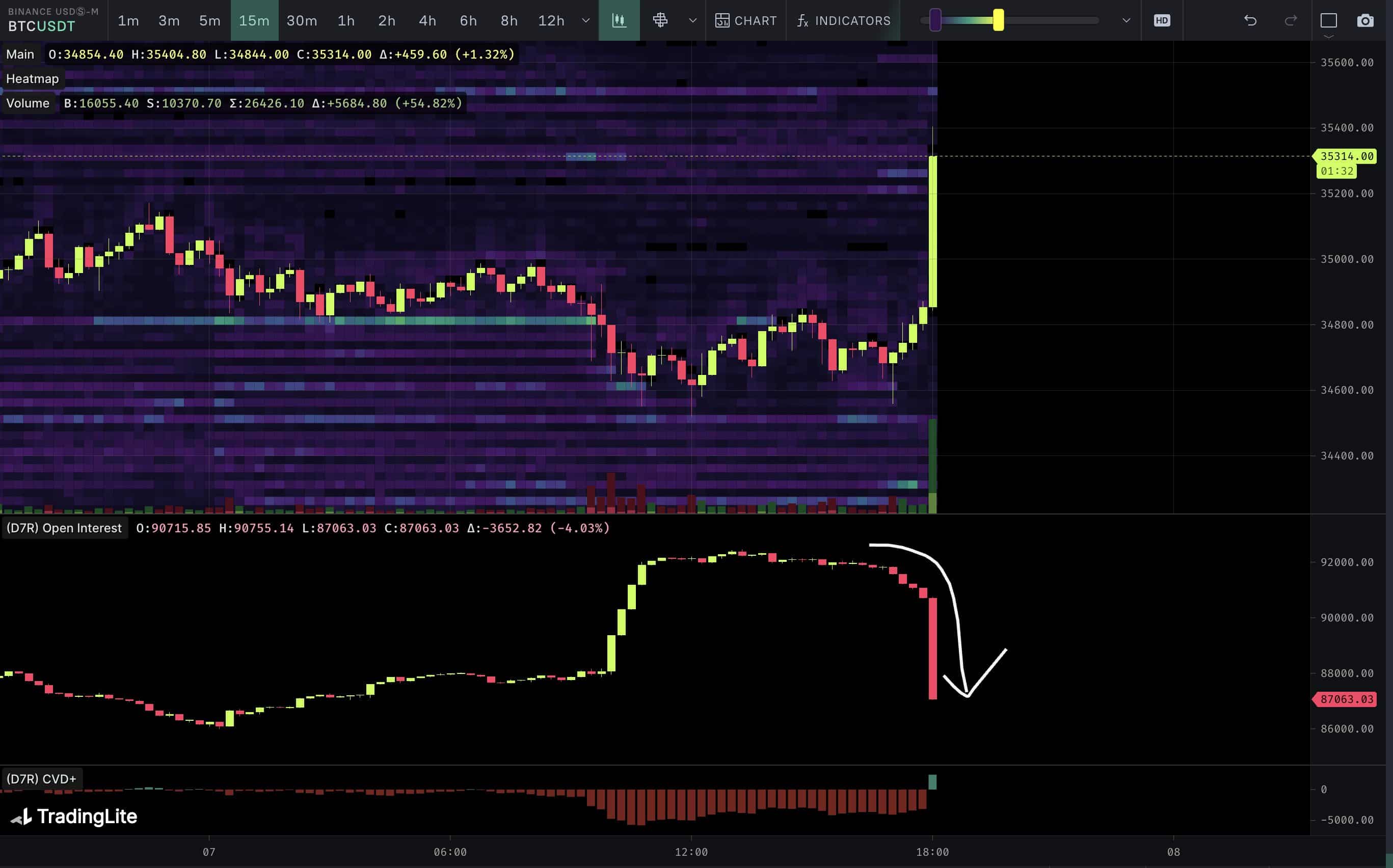Viewport: 1393px width, 868px height.
Task: Select the camera/screenshot icon
Action: pos(1365,19)
